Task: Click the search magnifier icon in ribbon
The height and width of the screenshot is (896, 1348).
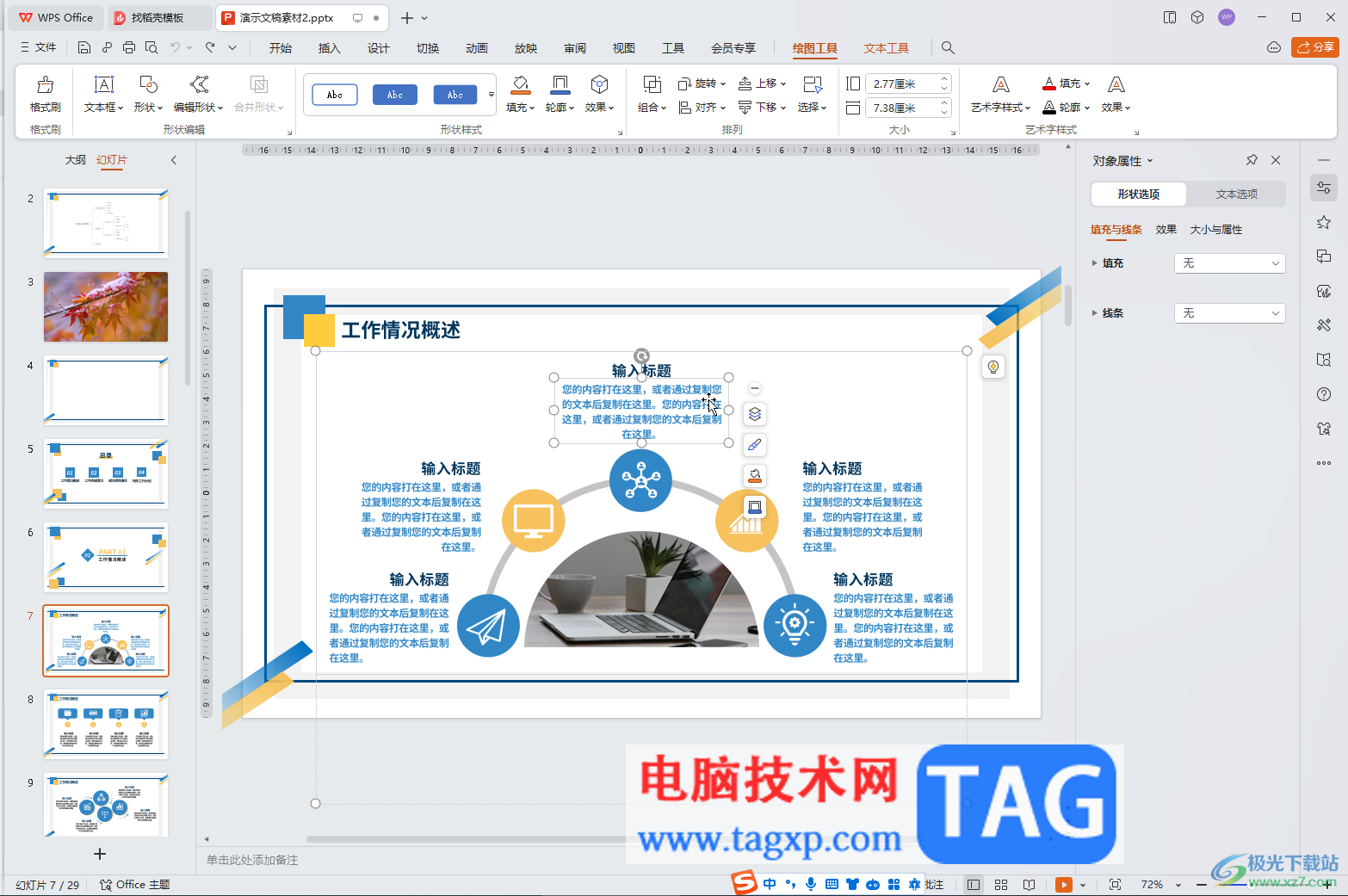Action: [948, 48]
